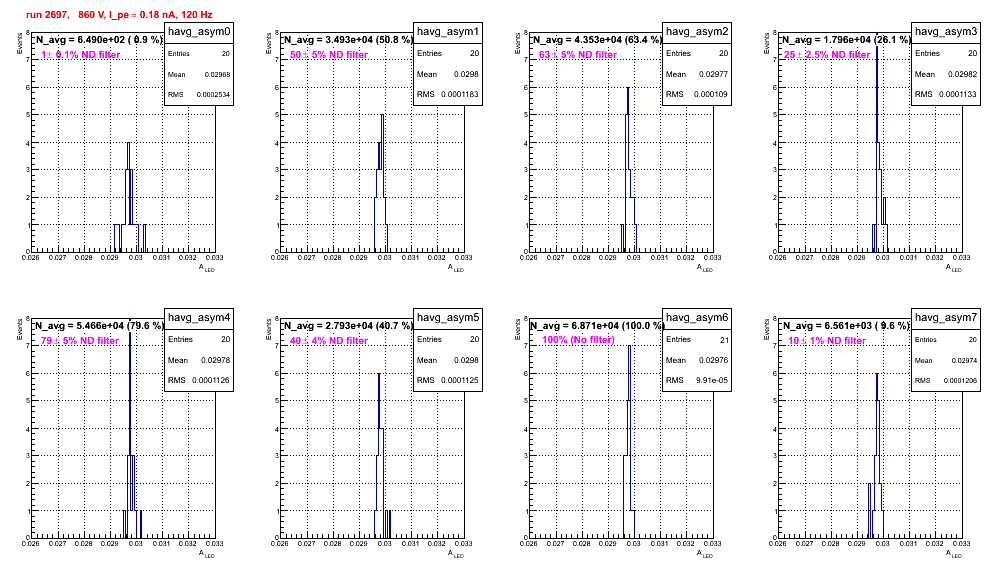The image size is (996, 572).
Task: Click the Events y-axis title of havg_asym0 plot
Action: (19, 43)
